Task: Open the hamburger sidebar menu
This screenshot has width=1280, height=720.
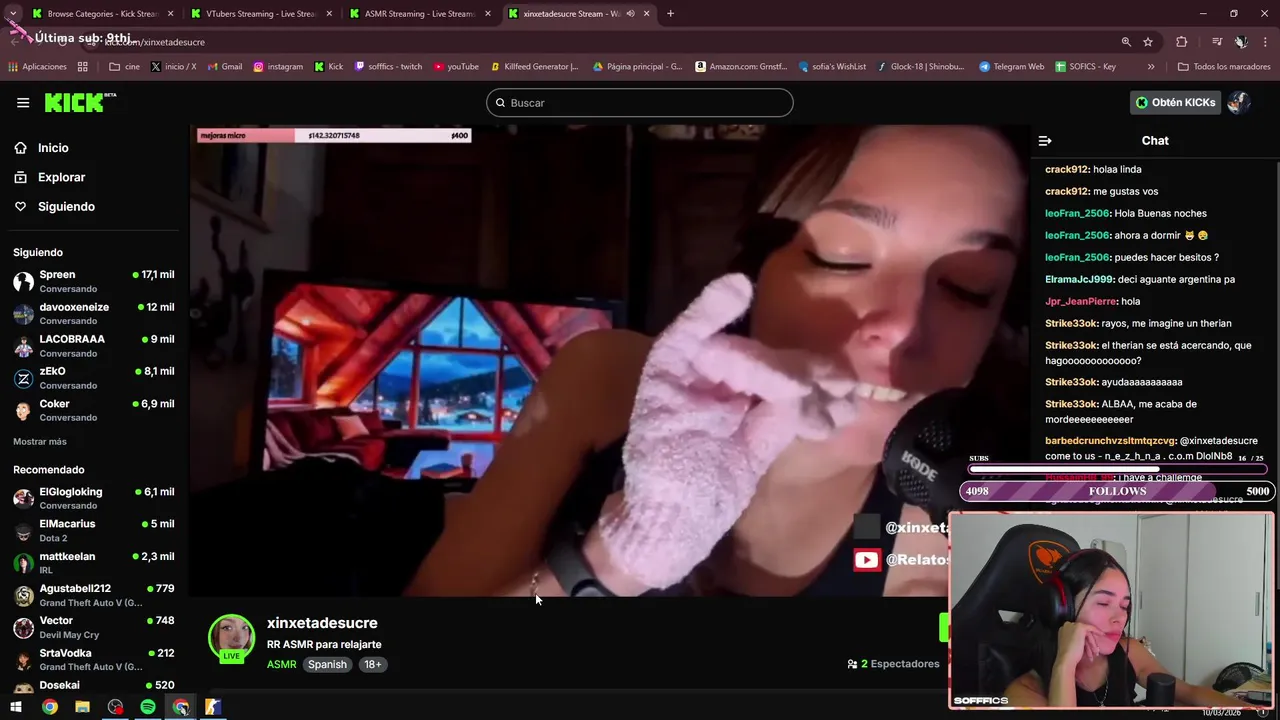Action: [x=23, y=102]
